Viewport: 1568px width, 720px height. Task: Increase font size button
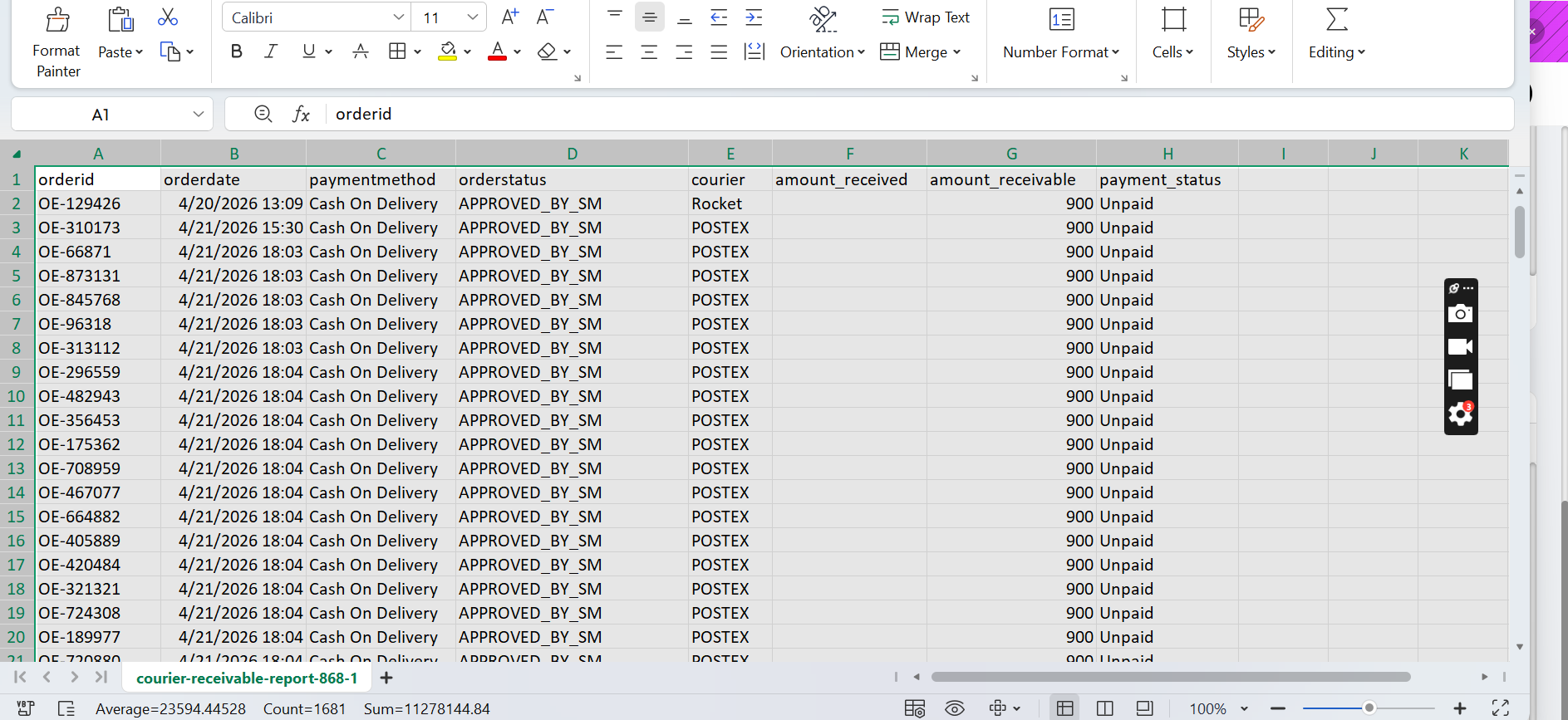(x=510, y=17)
